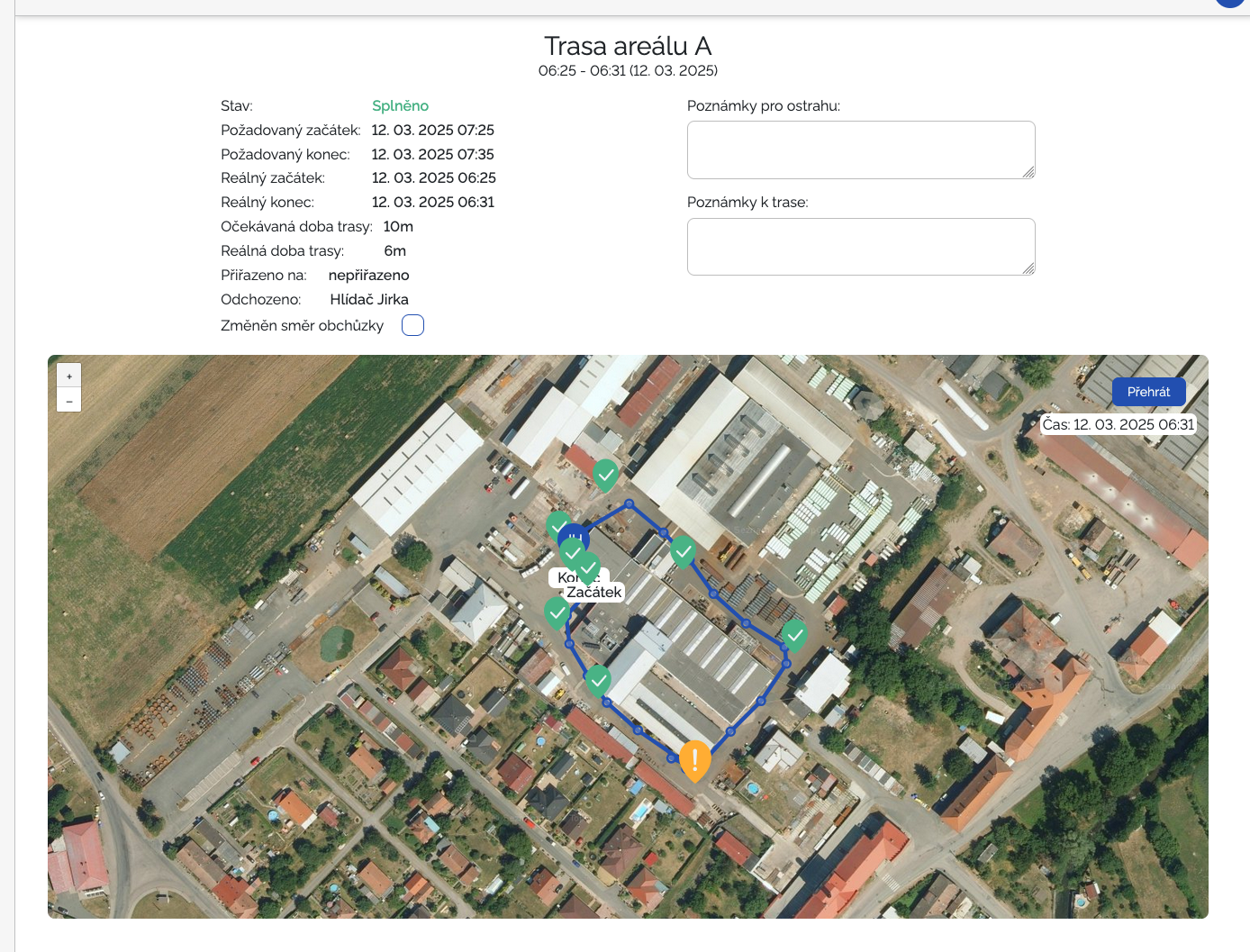Zoom in on the map
This screenshot has width=1250, height=952.
(69, 376)
